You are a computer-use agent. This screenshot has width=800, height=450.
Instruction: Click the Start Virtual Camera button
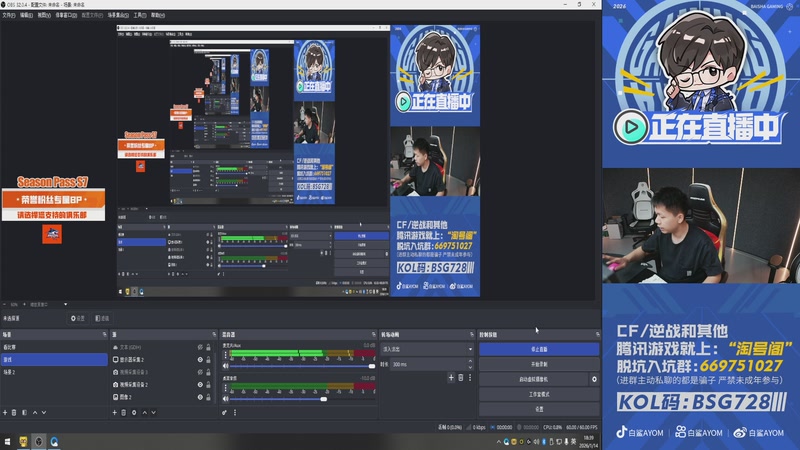click(x=534, y=379)
